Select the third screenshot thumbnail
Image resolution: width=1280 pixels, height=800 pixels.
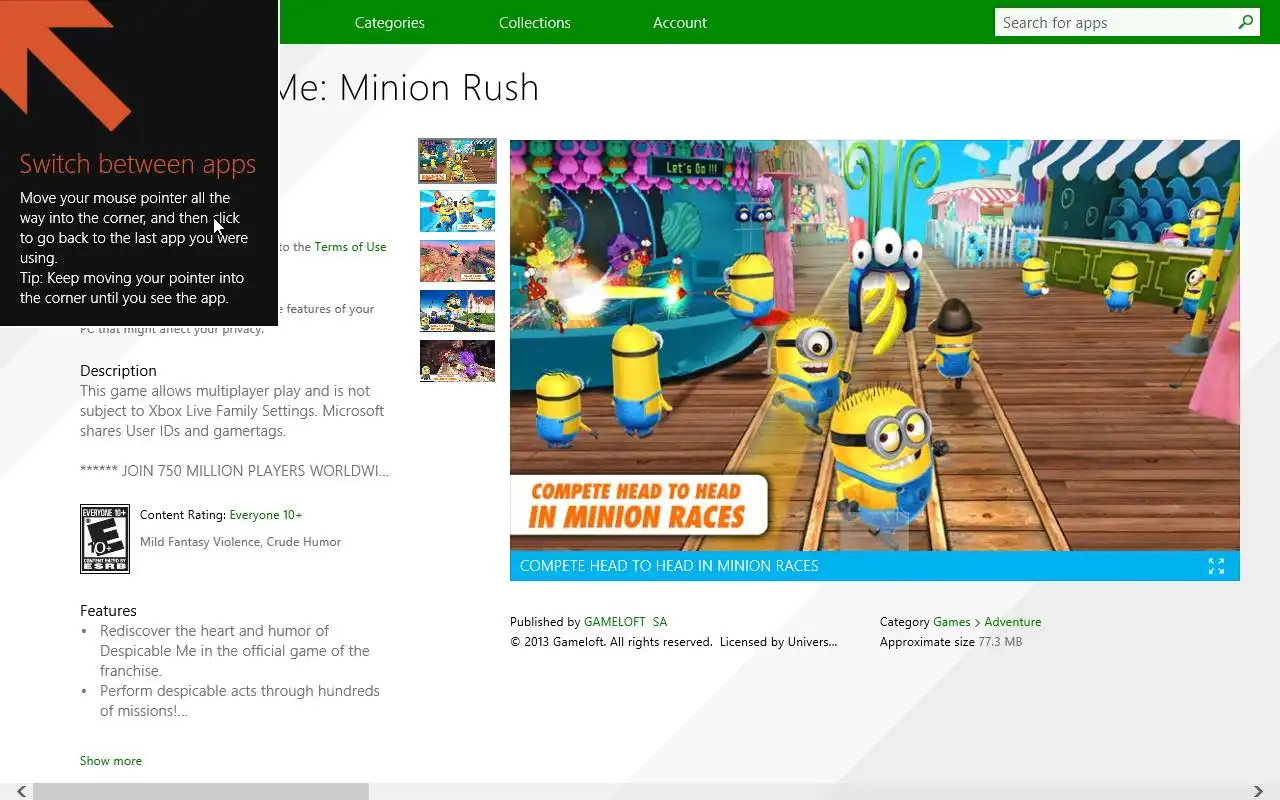pos(457,261)
